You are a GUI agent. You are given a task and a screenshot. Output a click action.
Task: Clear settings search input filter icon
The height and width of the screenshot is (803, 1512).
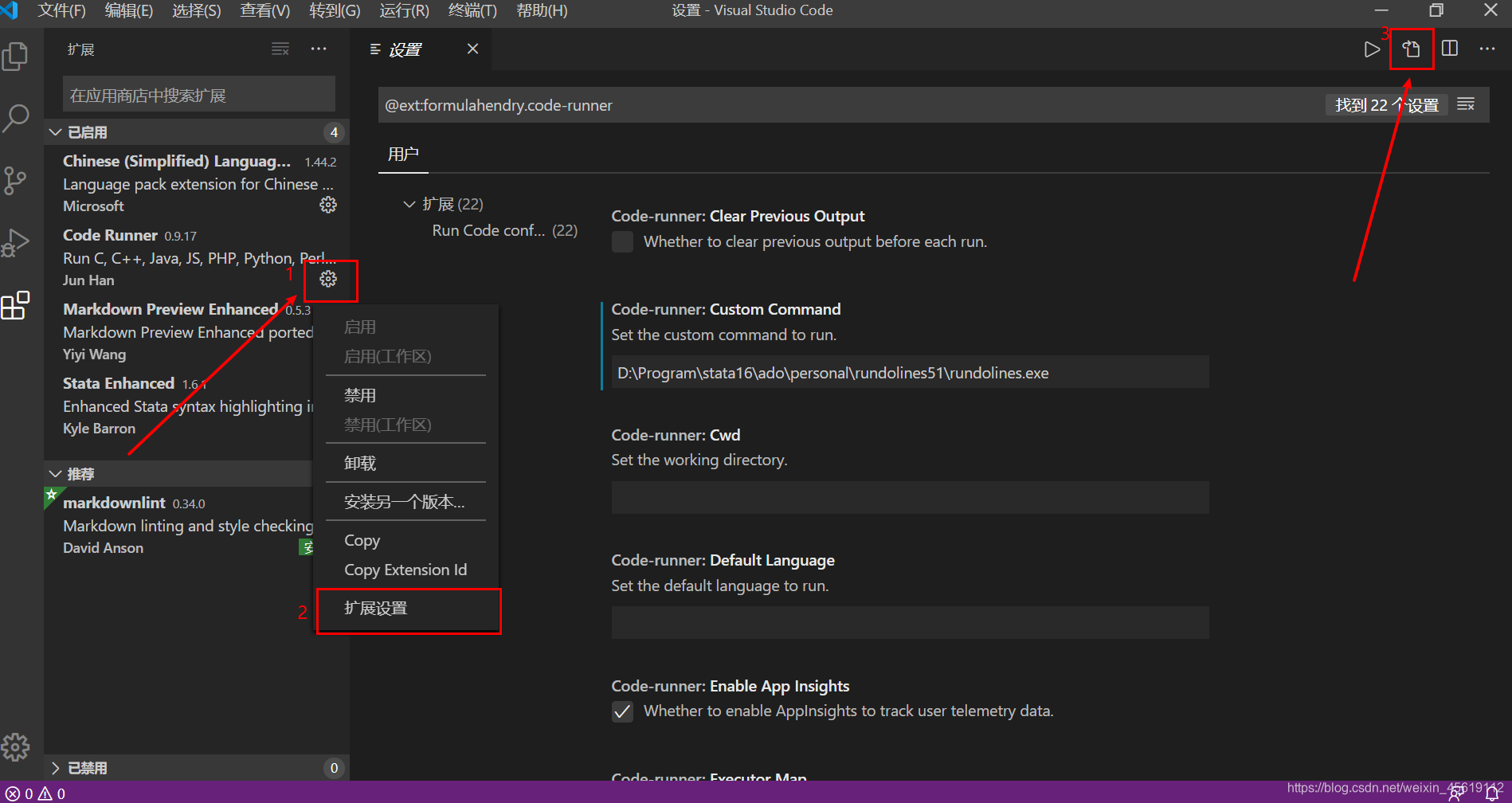tap(1466, 104)
